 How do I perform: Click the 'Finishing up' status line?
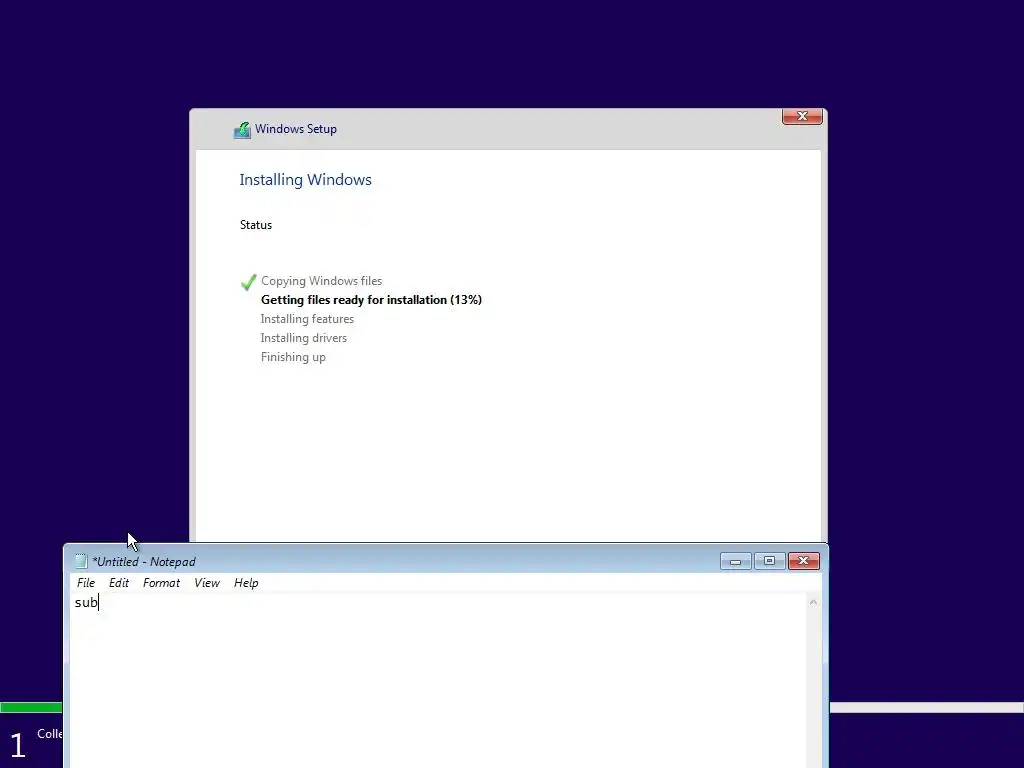(293, 357)
